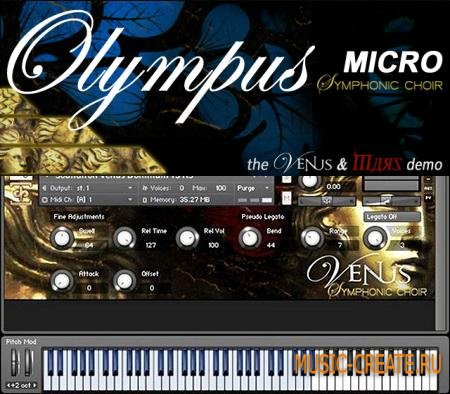
Task: Click the Memory icon
Action: [x=145, y=200]
